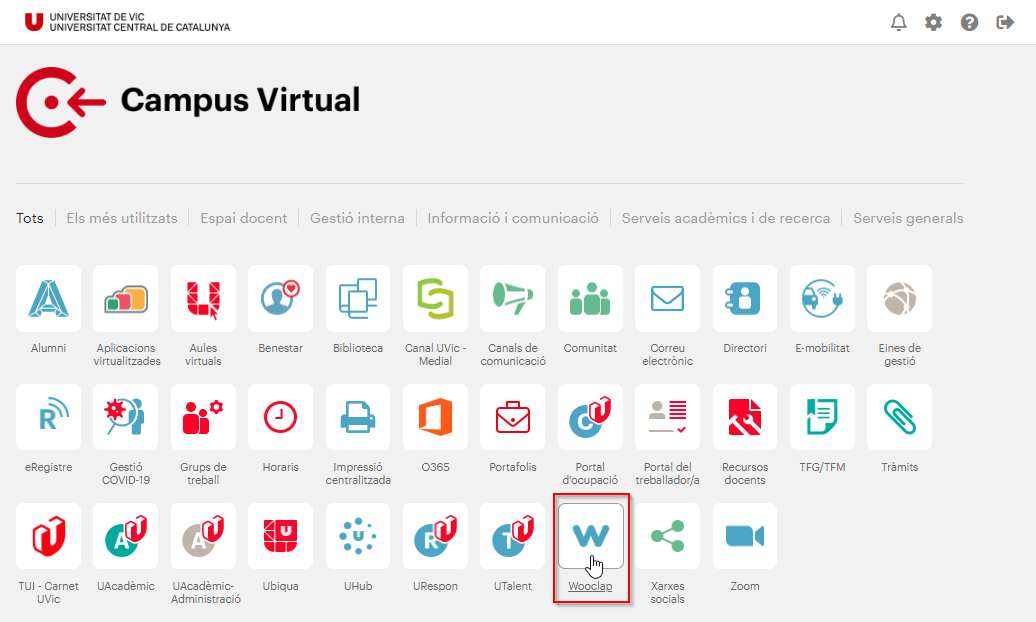Click the Directori label text

[x=745, y=348]
